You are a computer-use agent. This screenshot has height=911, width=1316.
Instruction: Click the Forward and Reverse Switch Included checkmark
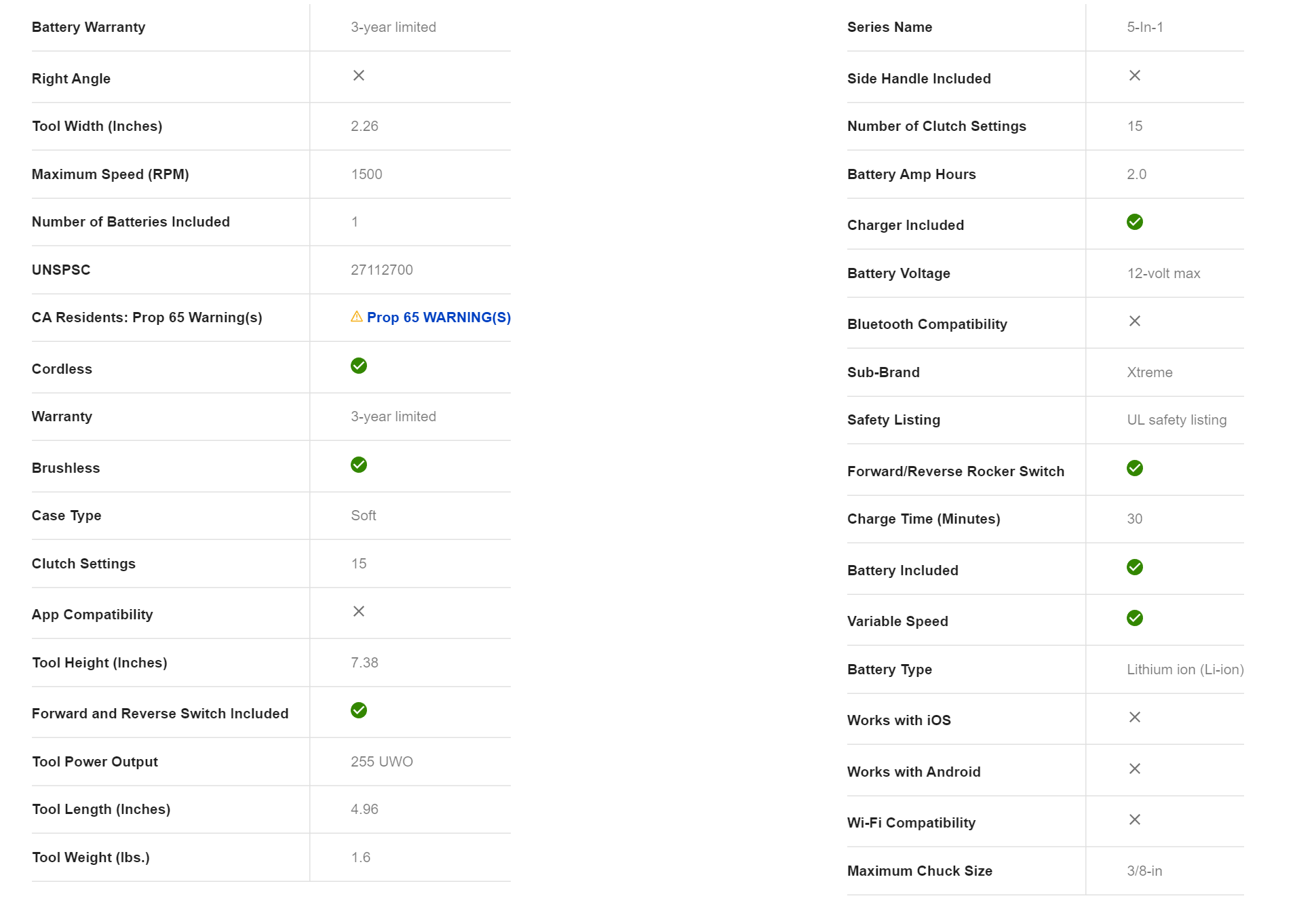(x=359, y=710)
